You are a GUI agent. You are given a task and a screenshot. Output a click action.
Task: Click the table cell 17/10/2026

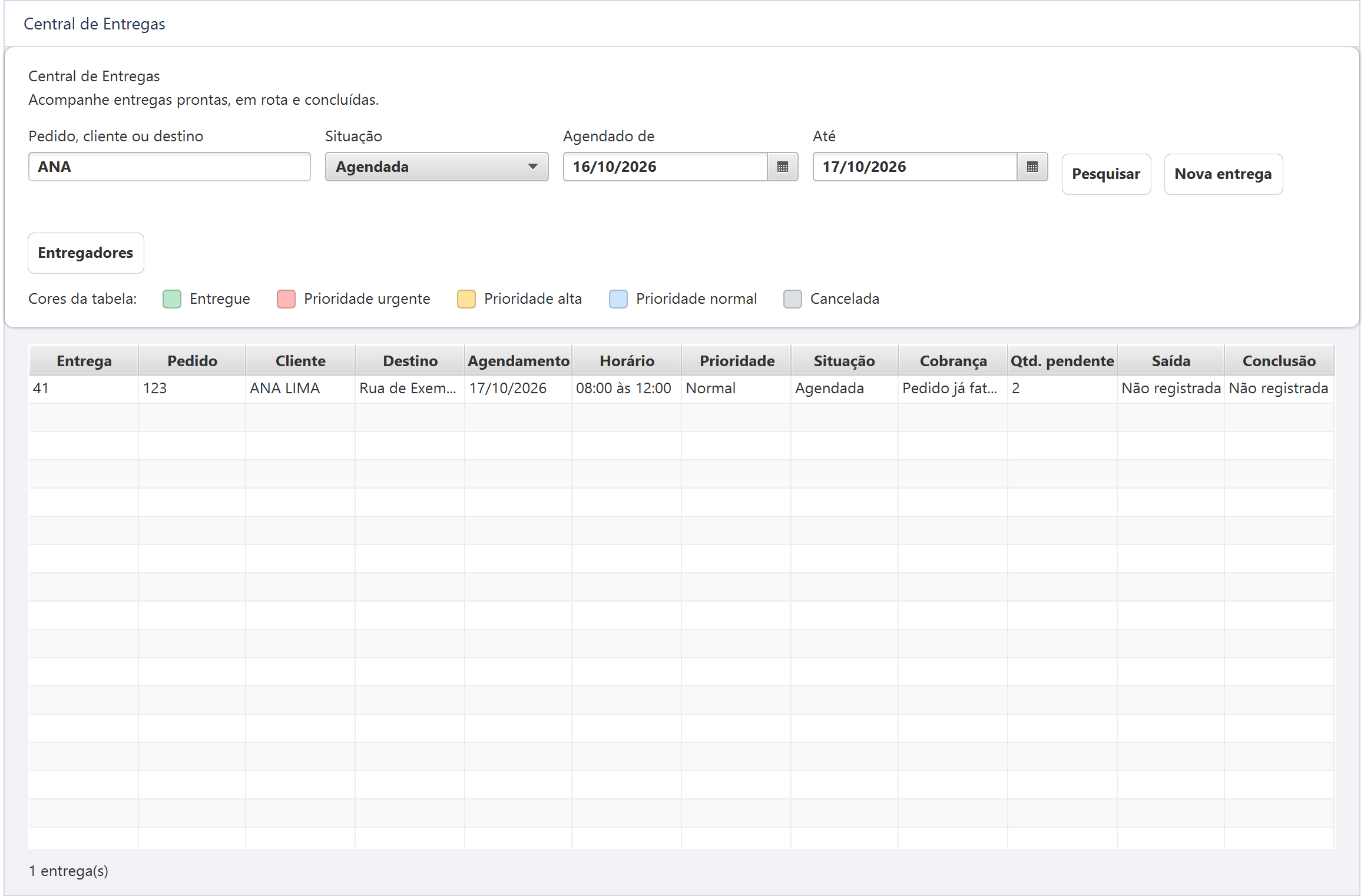tap(518, 389)
